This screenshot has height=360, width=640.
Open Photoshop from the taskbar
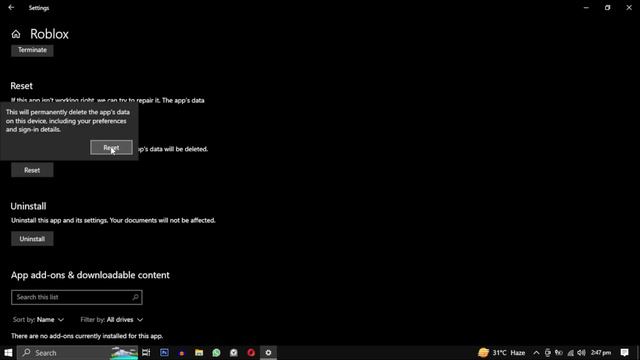(x=164, y=353)
